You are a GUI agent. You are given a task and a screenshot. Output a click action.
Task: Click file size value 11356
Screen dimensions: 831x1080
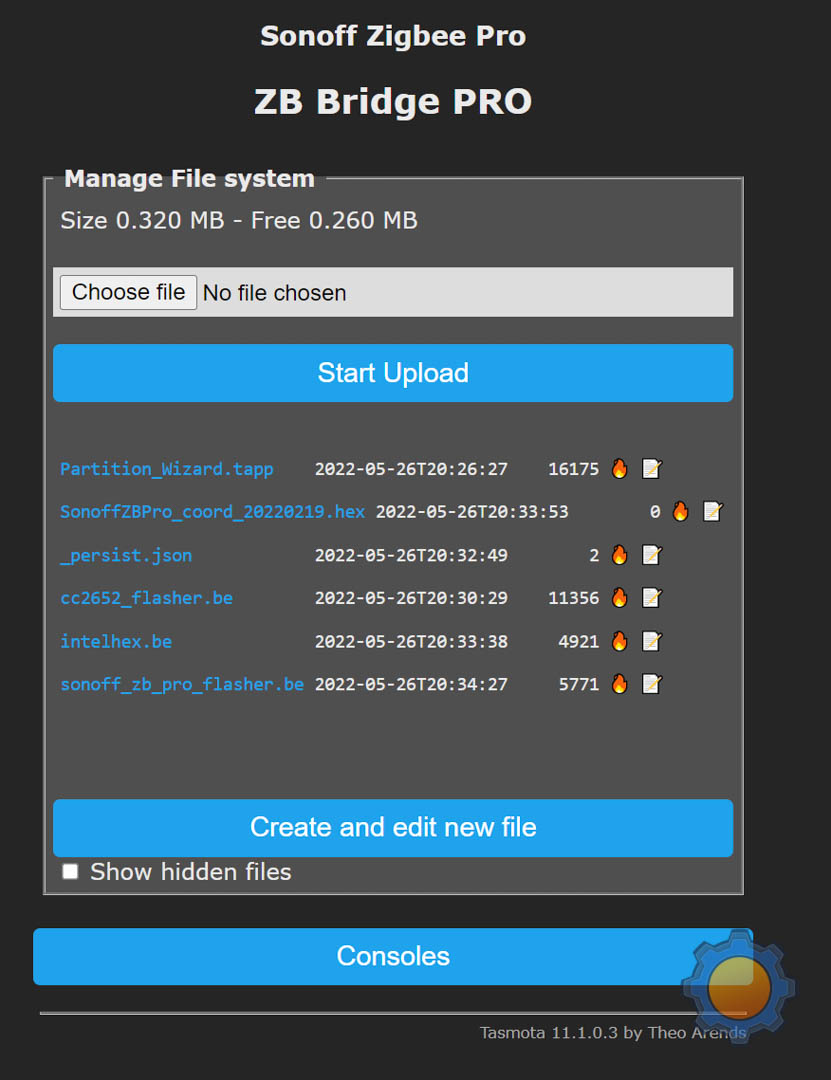[573, 598]
